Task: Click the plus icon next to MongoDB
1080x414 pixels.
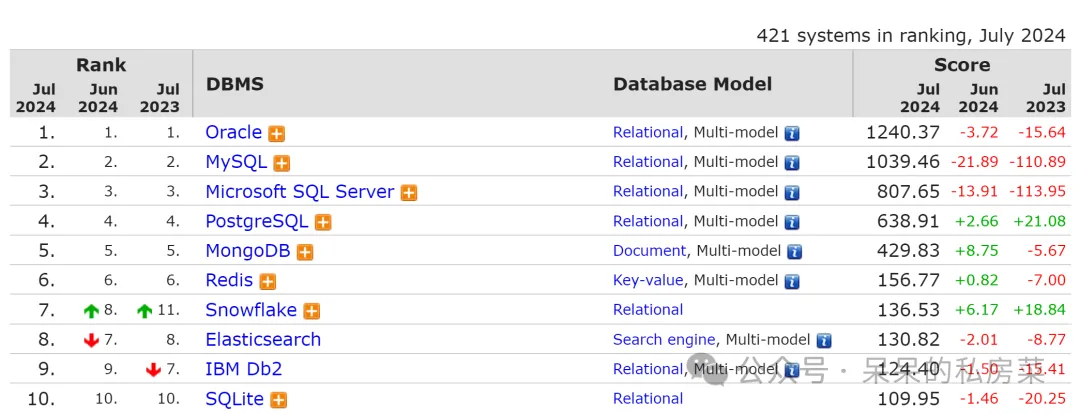Action: (305, 252)
